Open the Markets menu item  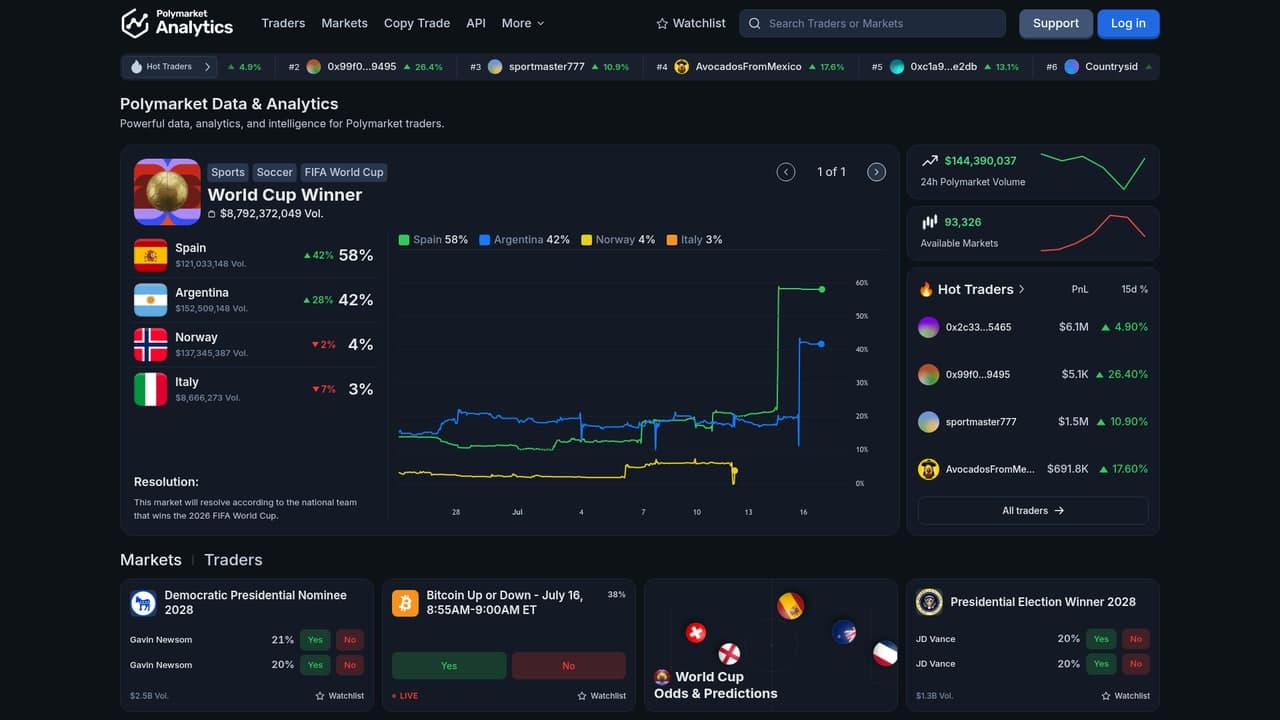(x=344, y=23)
